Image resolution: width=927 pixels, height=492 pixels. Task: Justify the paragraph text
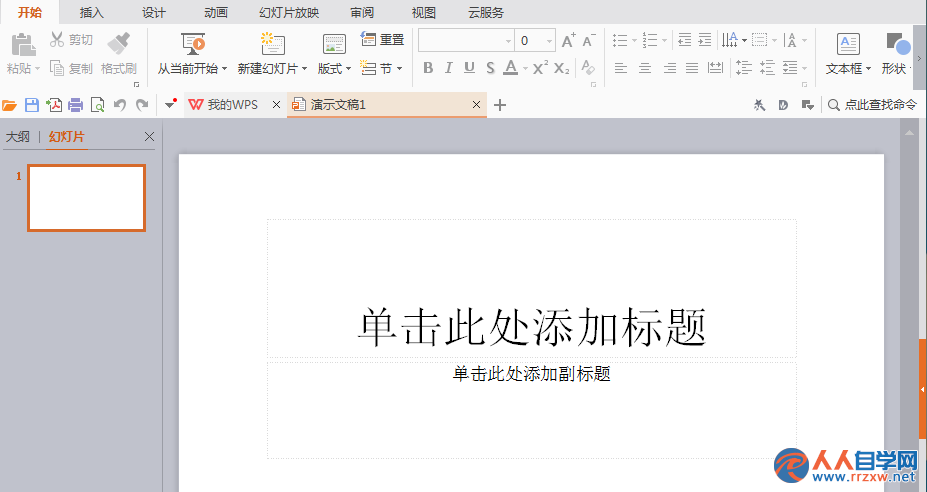click(x=692, y=69)
